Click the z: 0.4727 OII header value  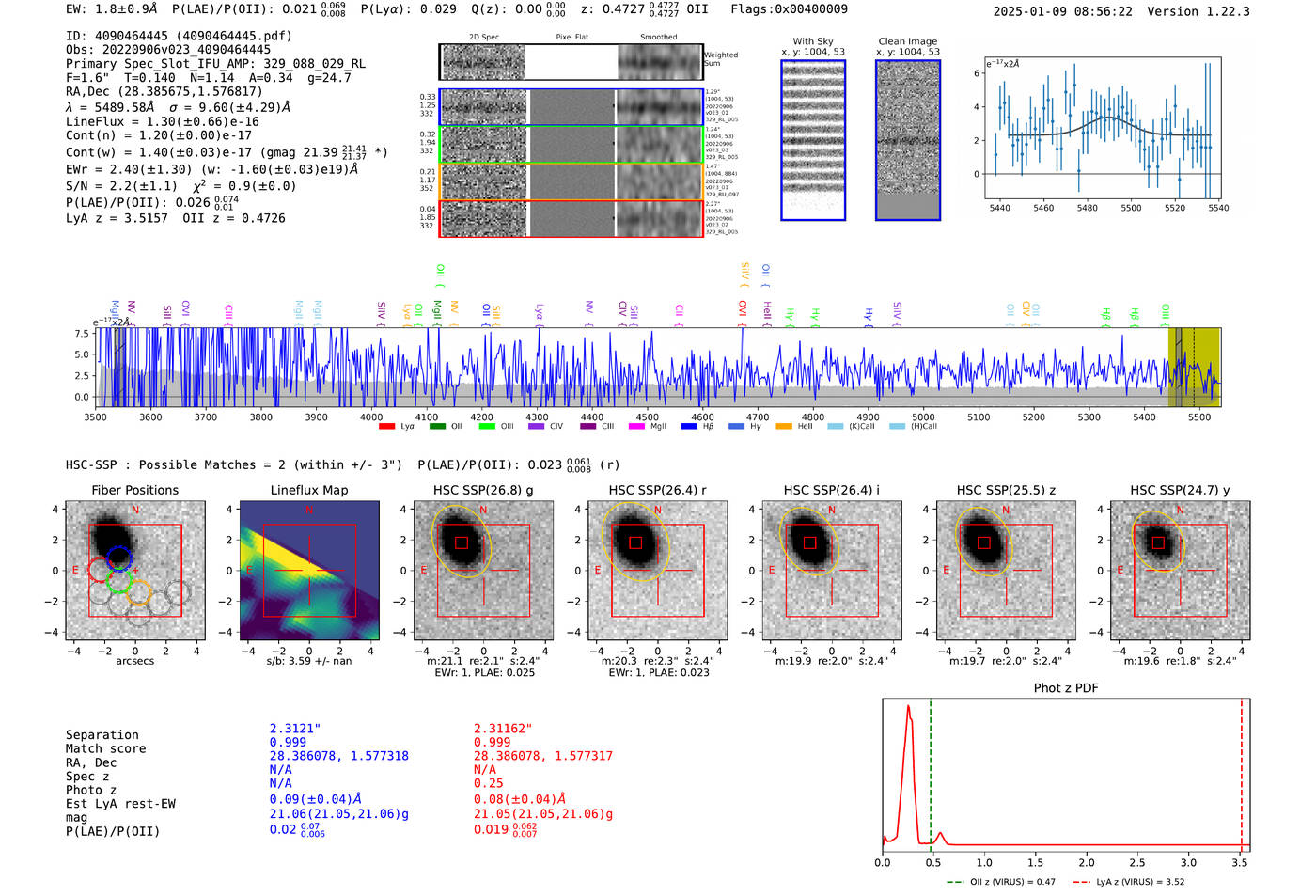(x=645, y=8)
